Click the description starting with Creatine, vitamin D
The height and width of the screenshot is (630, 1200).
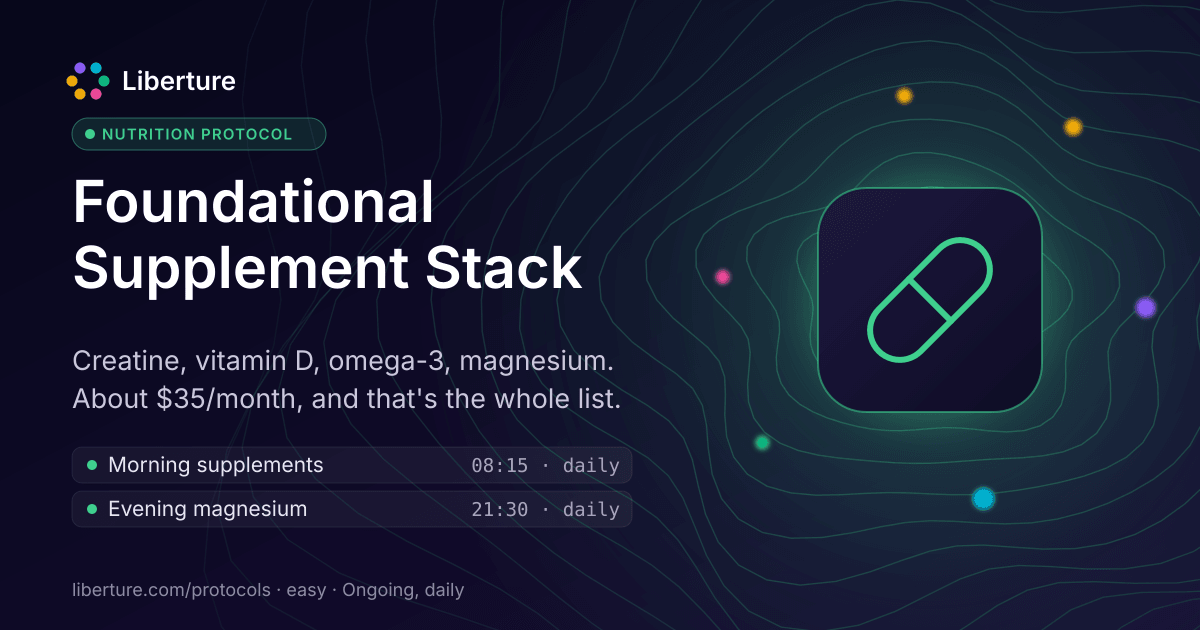[349, 379]
